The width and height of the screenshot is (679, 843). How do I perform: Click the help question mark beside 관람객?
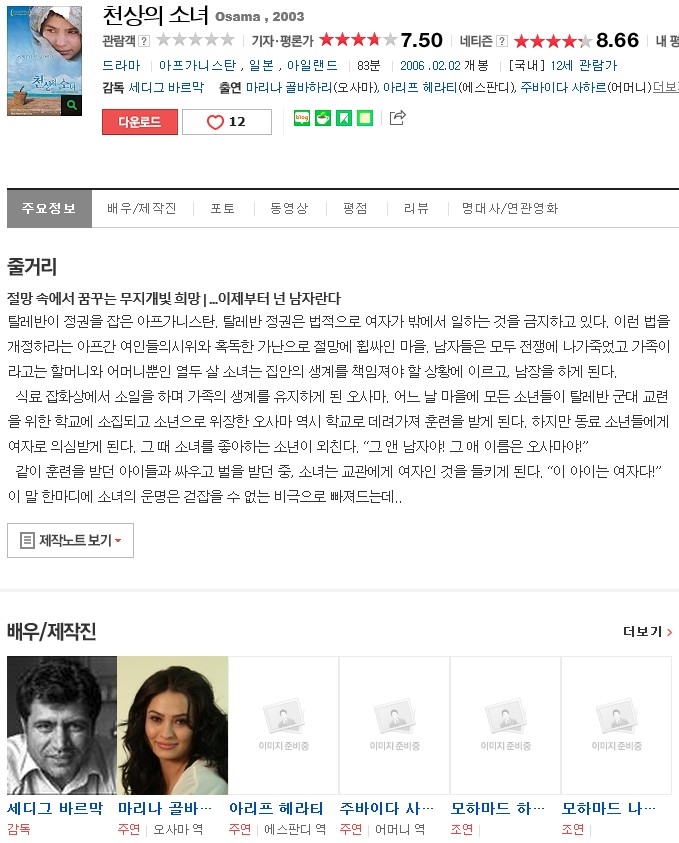click(x=144, y=40)
